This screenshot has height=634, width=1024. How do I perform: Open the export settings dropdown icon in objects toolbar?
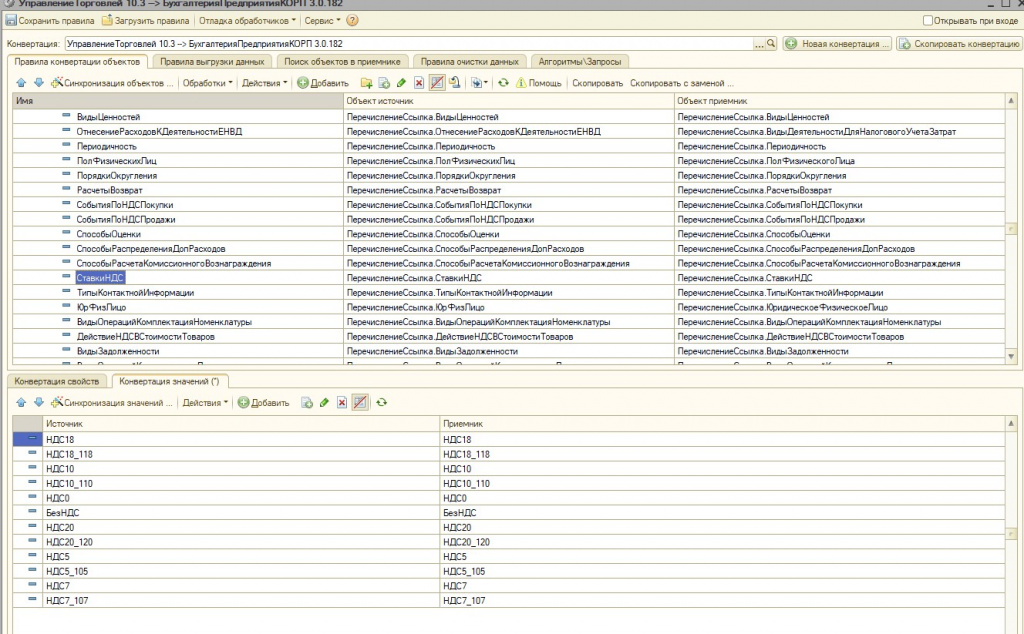tap(479, 83)
